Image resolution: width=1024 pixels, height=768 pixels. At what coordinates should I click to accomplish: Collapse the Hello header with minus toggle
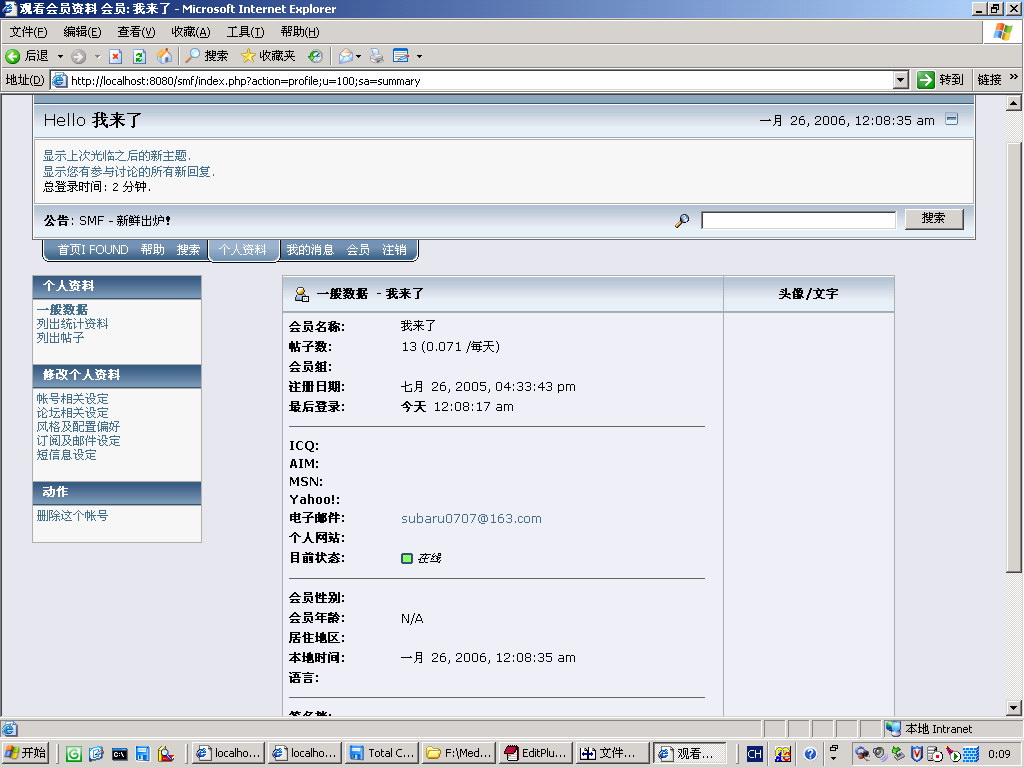[x=952, y=119]
